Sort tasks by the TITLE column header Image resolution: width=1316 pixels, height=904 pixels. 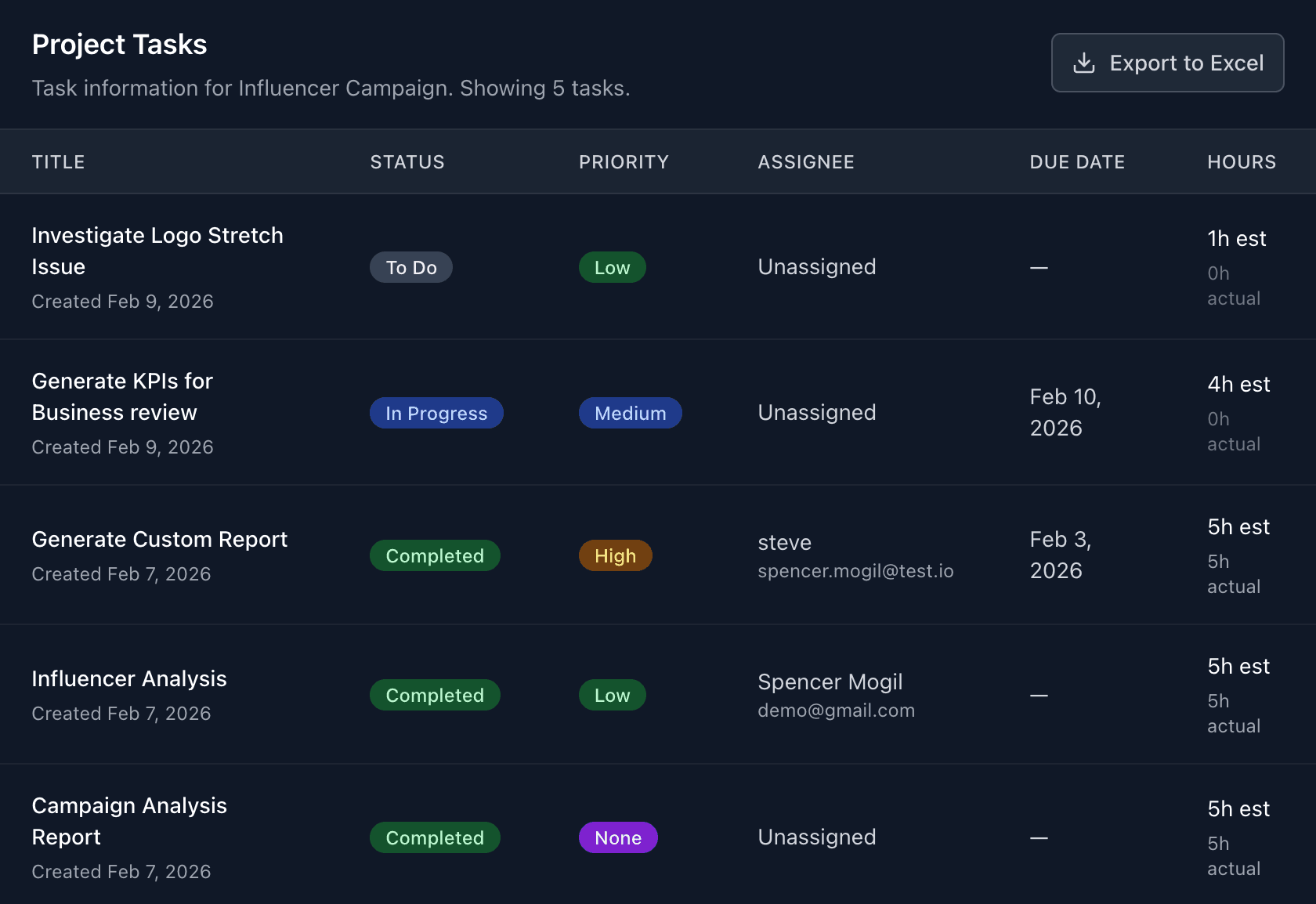(58, 161)
